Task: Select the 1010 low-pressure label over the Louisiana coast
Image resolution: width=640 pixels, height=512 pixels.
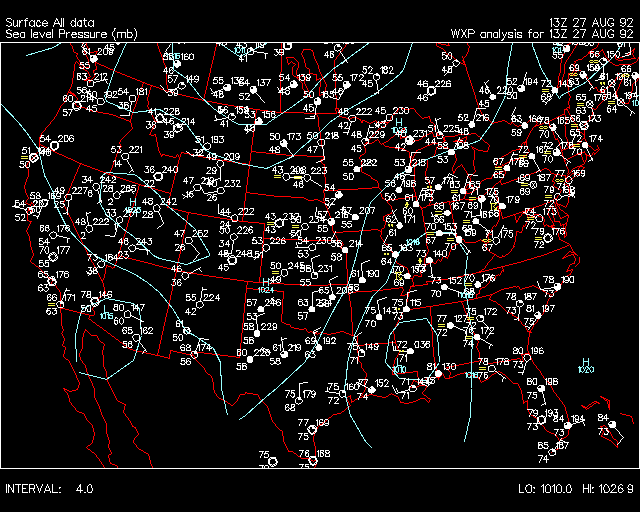Action: pyautogui.click(x=400, y=369)
